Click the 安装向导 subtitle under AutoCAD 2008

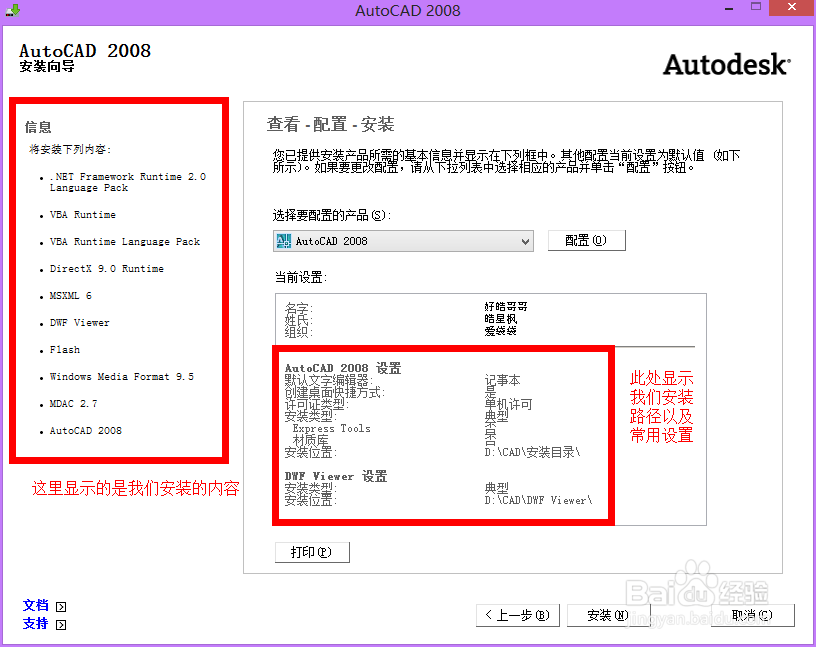(47, 67)
